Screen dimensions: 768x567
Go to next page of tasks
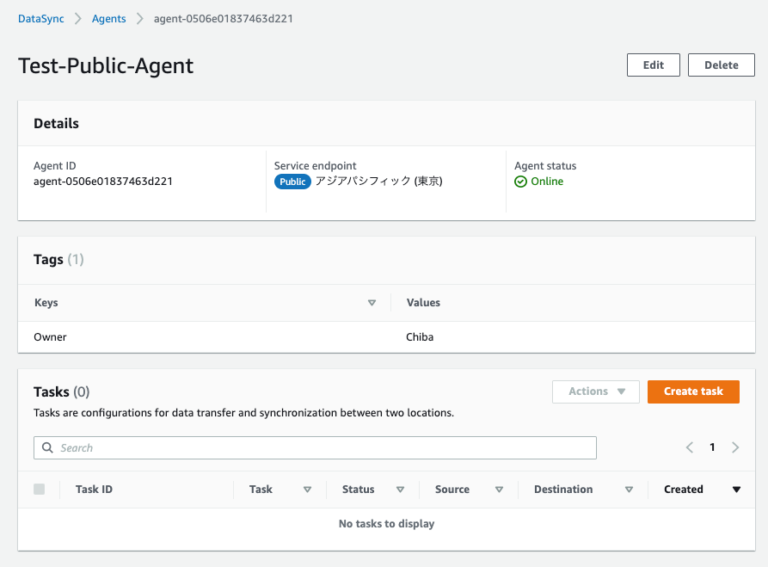(735, 448)
